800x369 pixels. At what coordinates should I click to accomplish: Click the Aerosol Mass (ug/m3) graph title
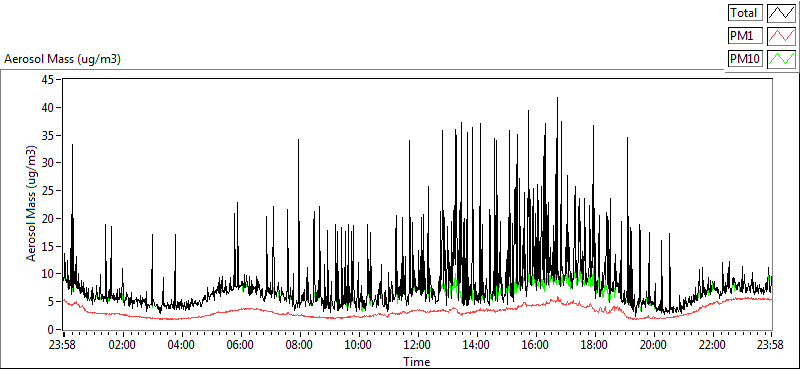point(63,59)
